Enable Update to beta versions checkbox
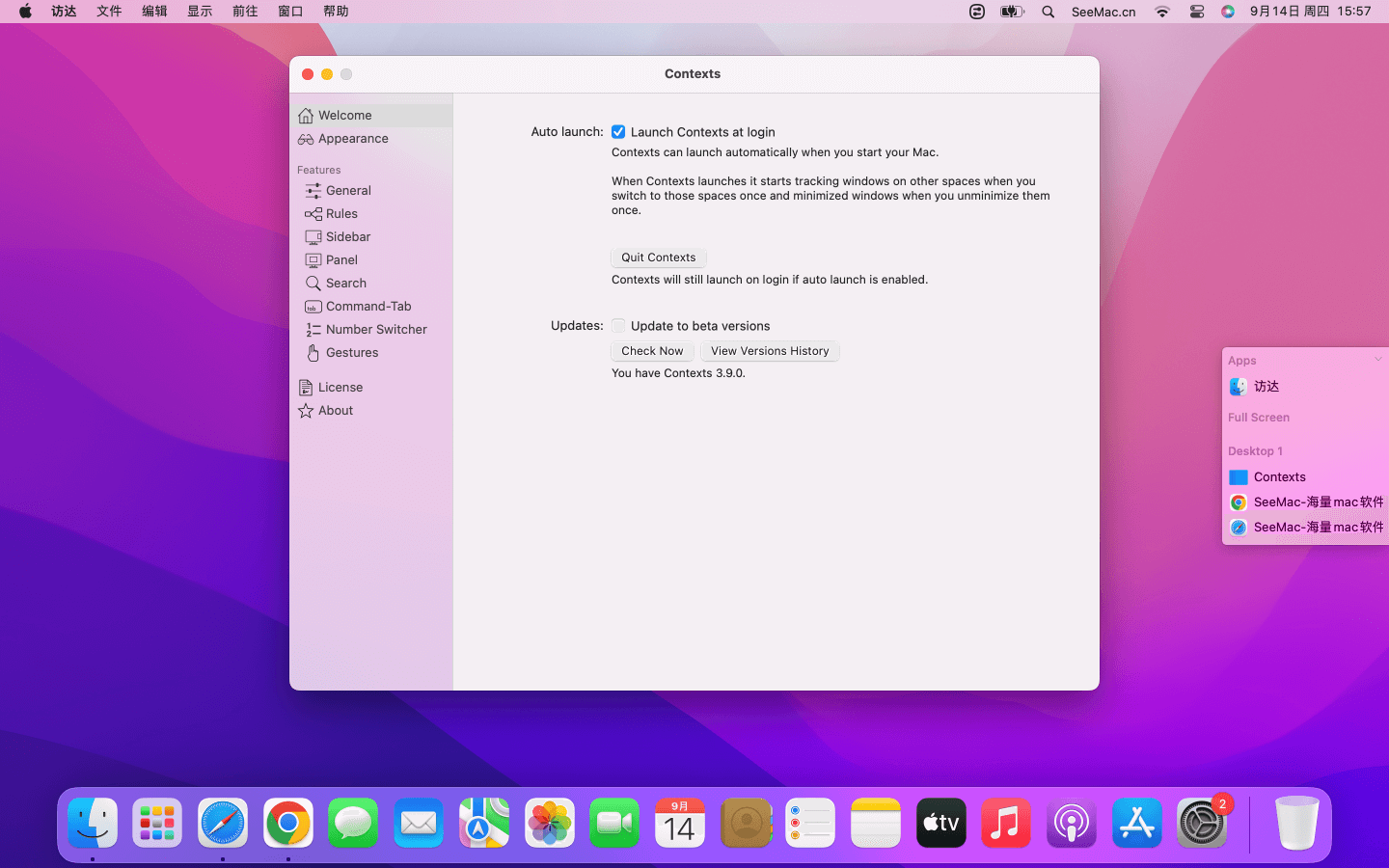This screenshot has width=1389, height=868. [x=618, y=326]
